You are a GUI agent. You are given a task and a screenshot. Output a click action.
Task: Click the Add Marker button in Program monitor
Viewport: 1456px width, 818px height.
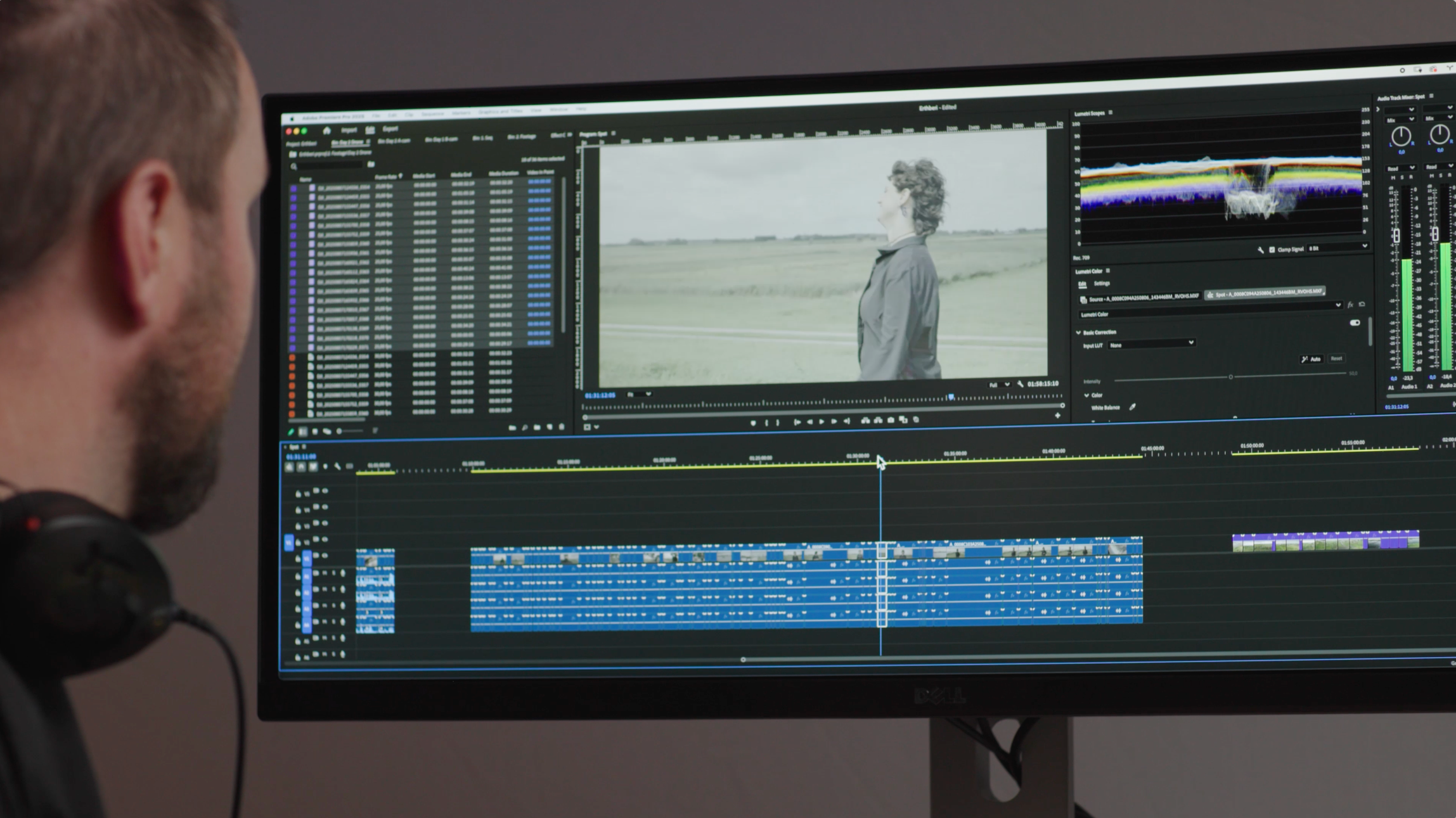(x=753, y=423)
